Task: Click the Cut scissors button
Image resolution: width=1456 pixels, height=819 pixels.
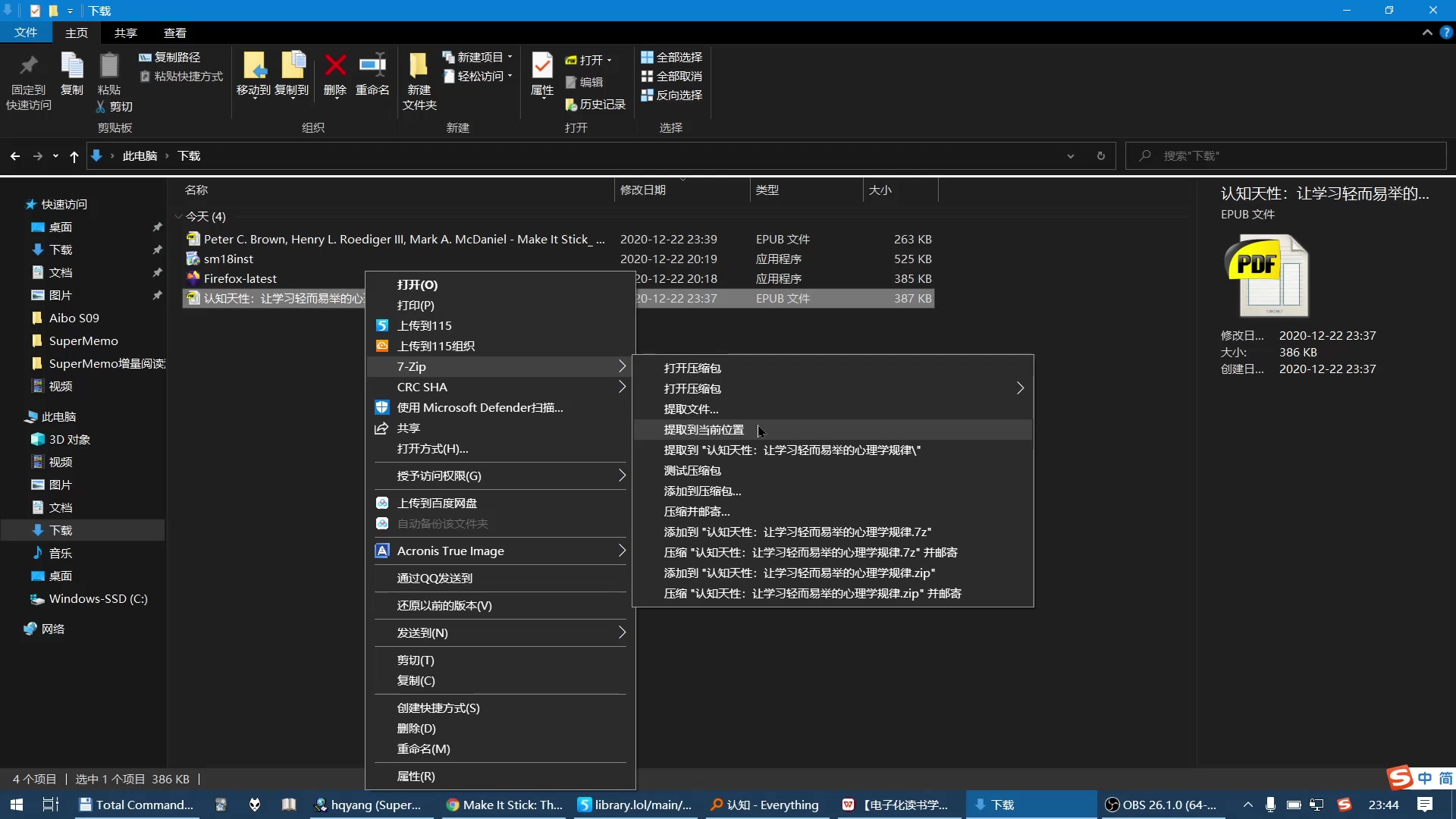Action: point(115,107)
